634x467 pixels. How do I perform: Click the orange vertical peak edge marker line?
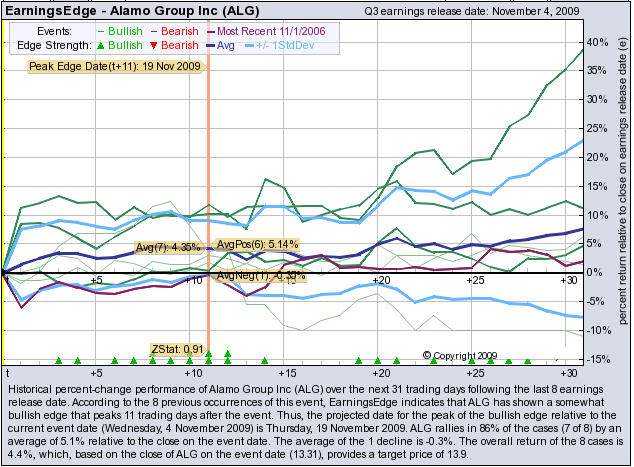208,200
